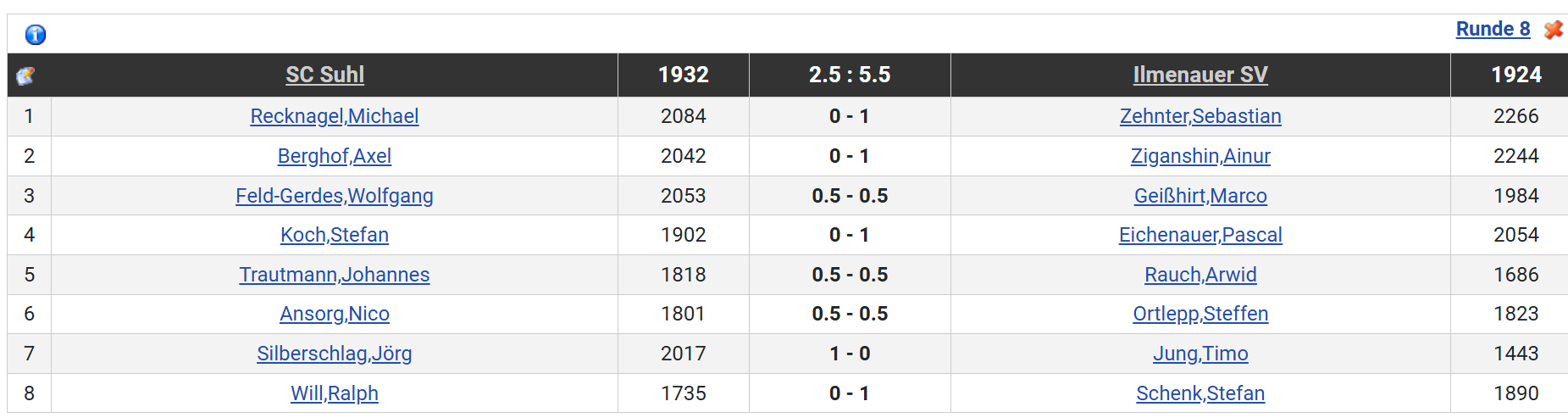This screenshot has width=1568, height=418.
Task: Click Eichenauer,Pascal player name
Action: tap(1200, 235)
